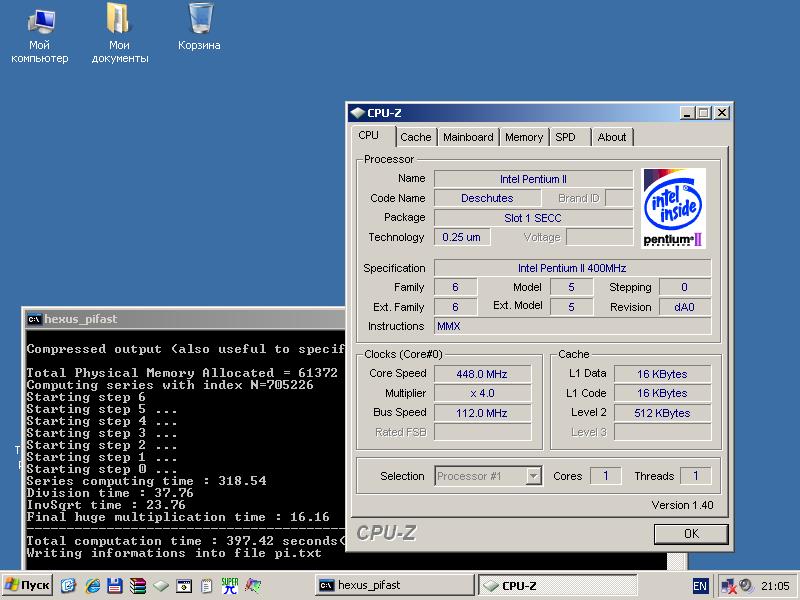Click Specification value Intel Pentium II 400MHz
This screenshot has width=800, height=600.
[572, 268]
